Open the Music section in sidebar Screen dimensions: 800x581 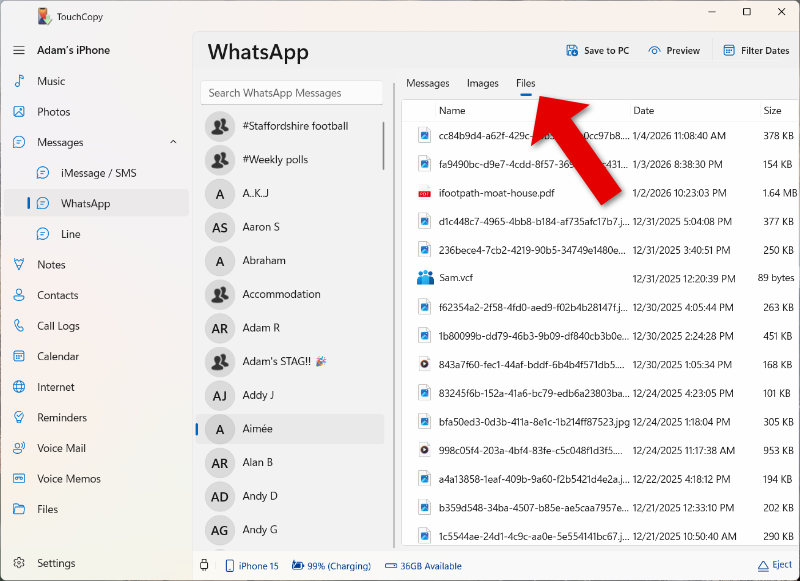pos(50,81)
